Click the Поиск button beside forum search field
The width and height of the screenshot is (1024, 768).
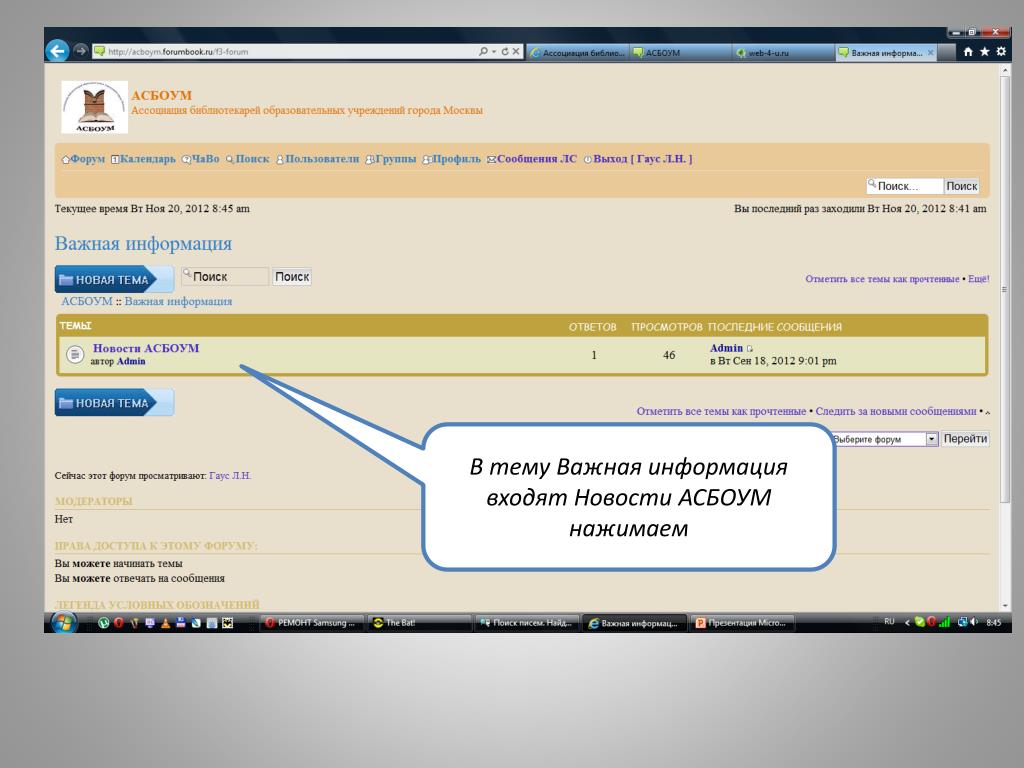click(291, 276)
